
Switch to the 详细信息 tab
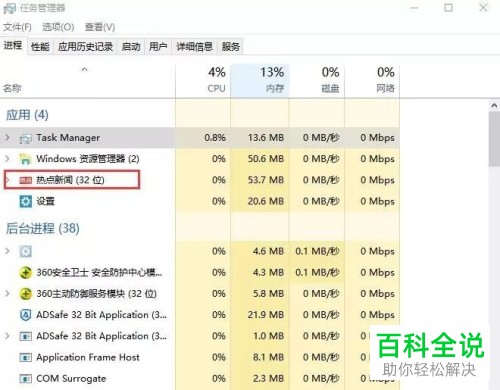(x=194, y=47)
